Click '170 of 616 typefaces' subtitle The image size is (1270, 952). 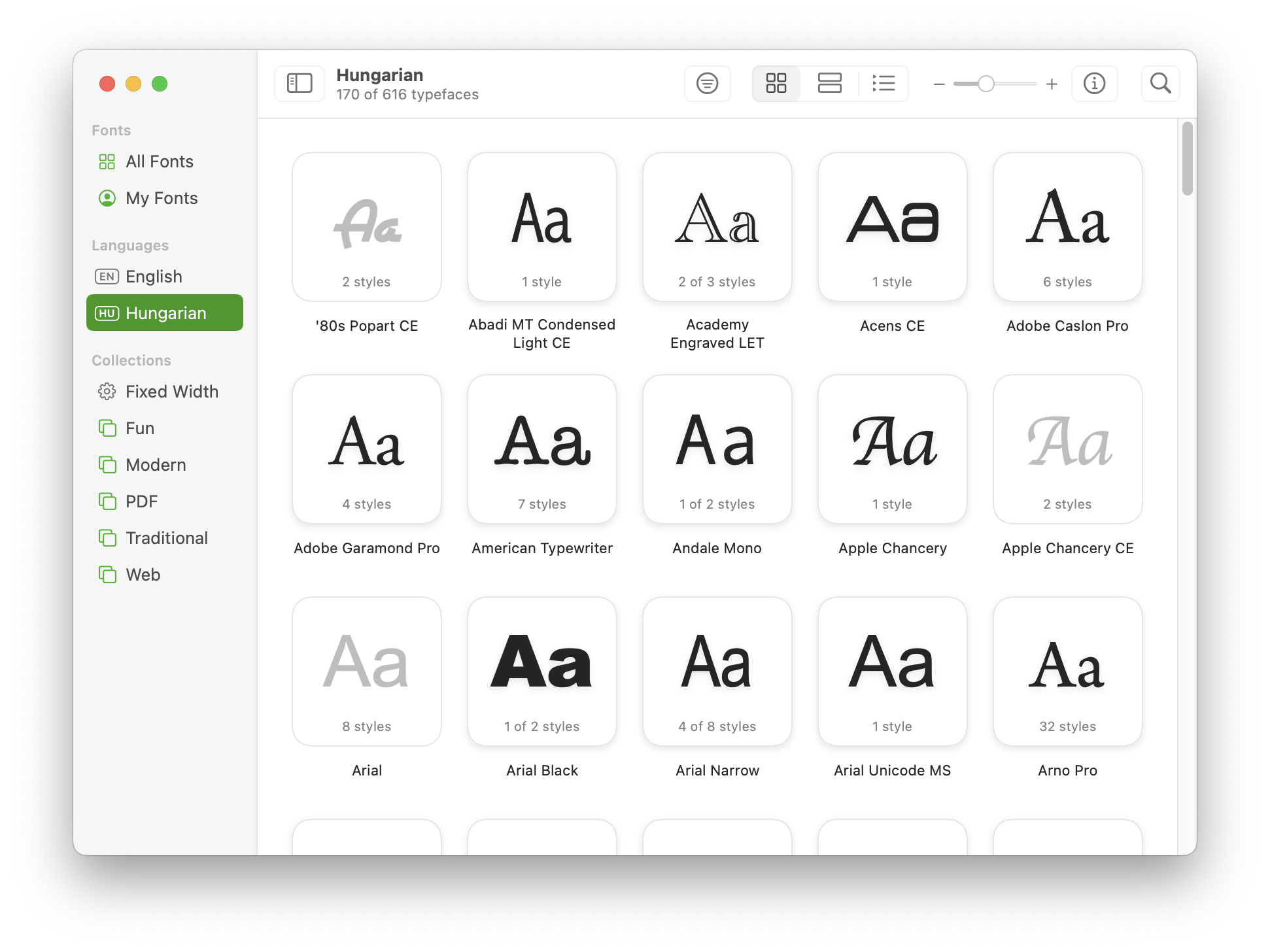(x=407, y=95)
